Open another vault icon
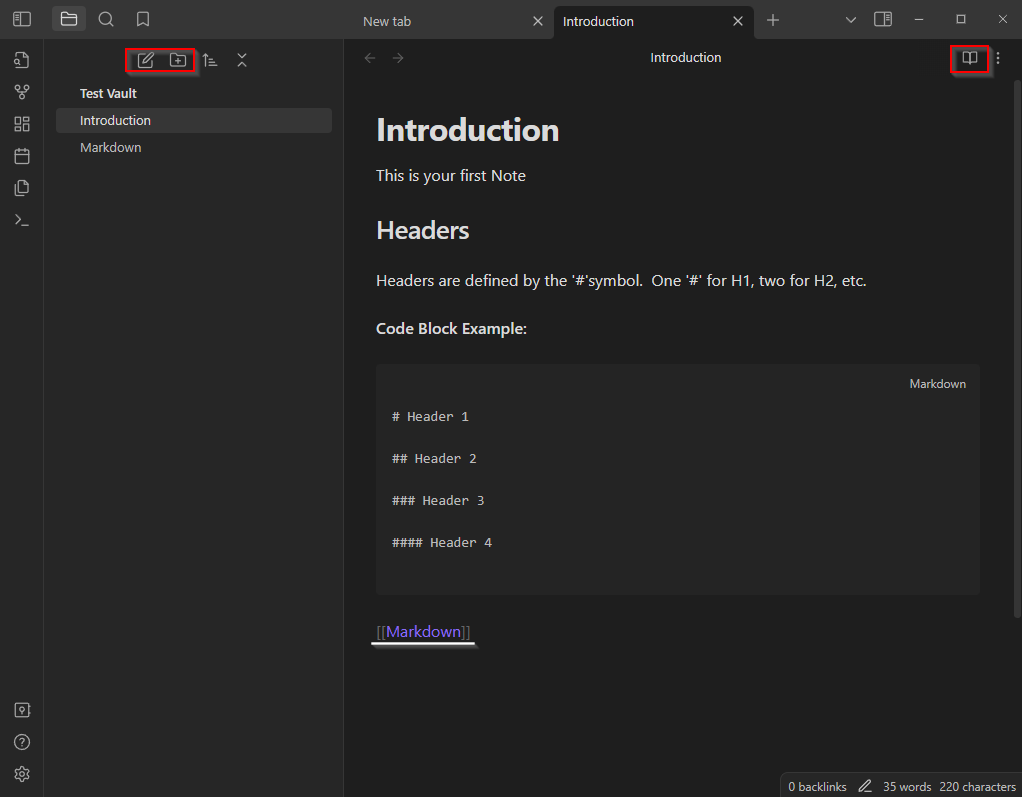The image size is (1022, 797). (x=22, y=710)
